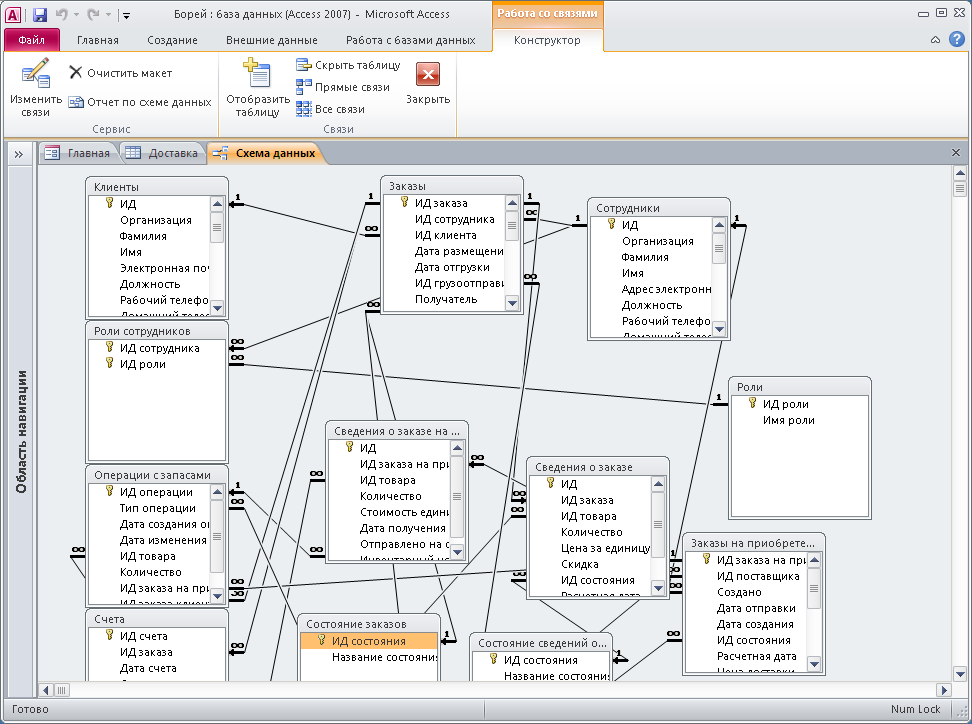Switch to the Доставка document tab
This screenshot has width=972, height=724.
point(162,153)
